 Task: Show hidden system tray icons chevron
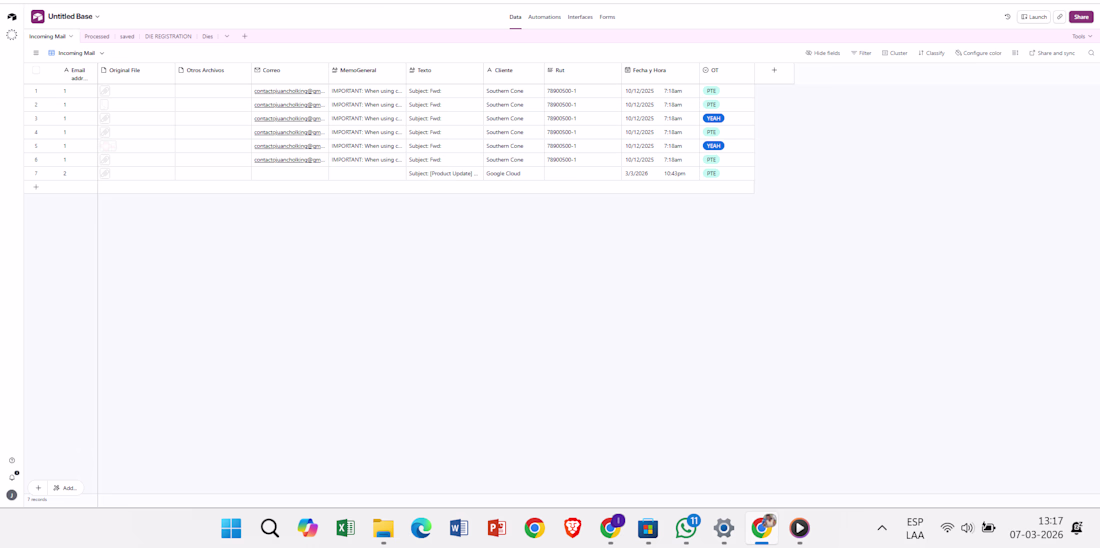(882, 528)
